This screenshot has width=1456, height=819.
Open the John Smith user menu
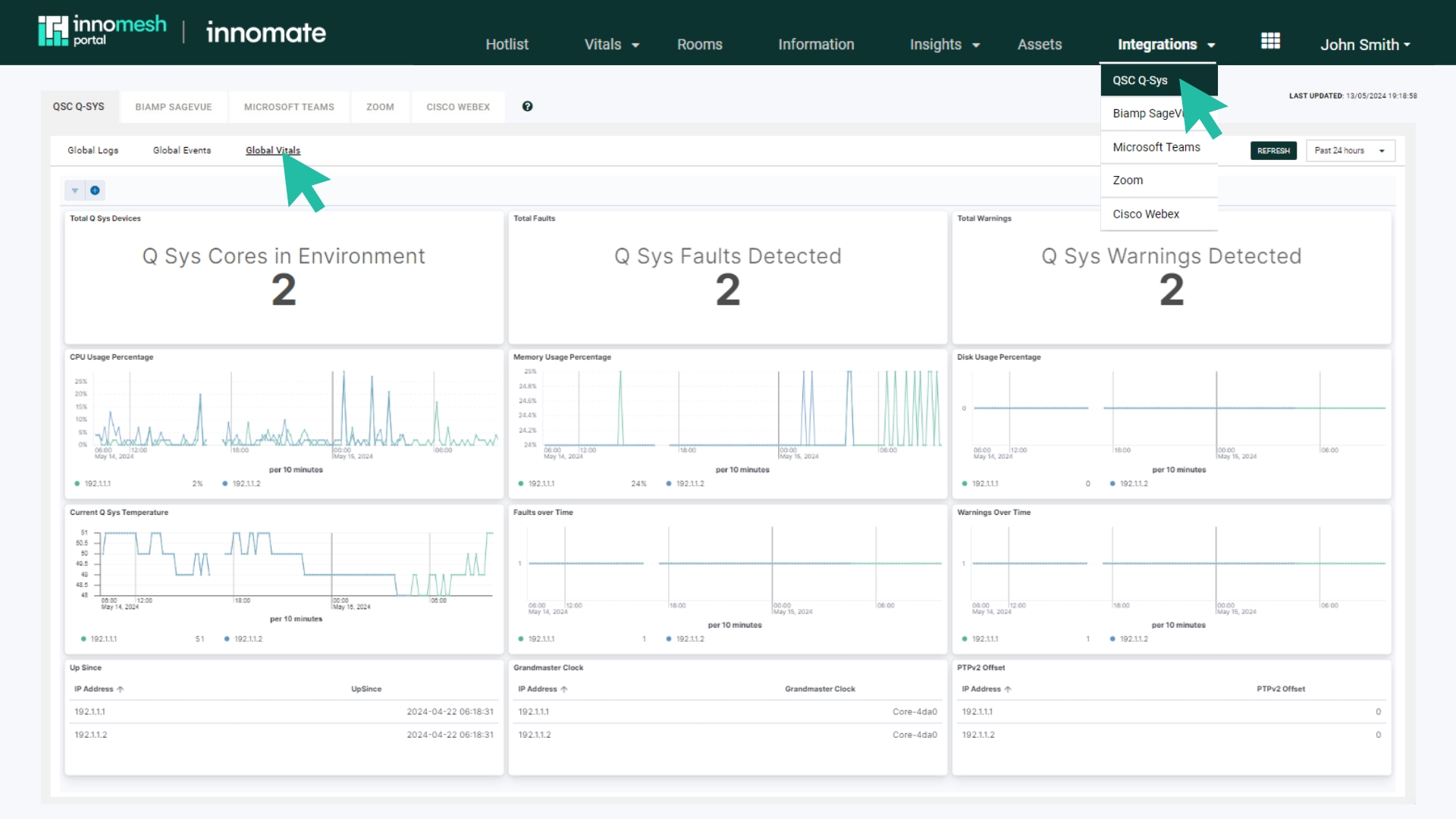(x=1365, y=45)
